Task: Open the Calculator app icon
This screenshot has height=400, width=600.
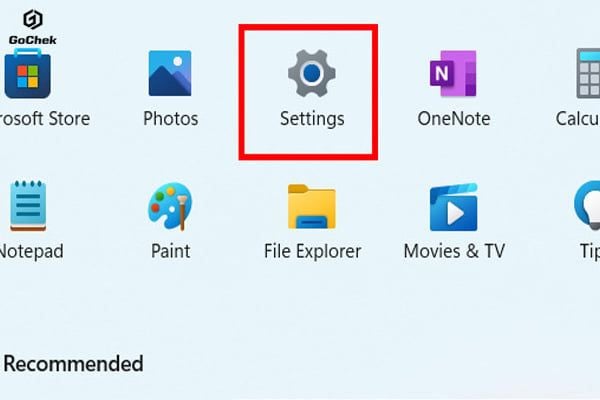Action: click(588, 73)
